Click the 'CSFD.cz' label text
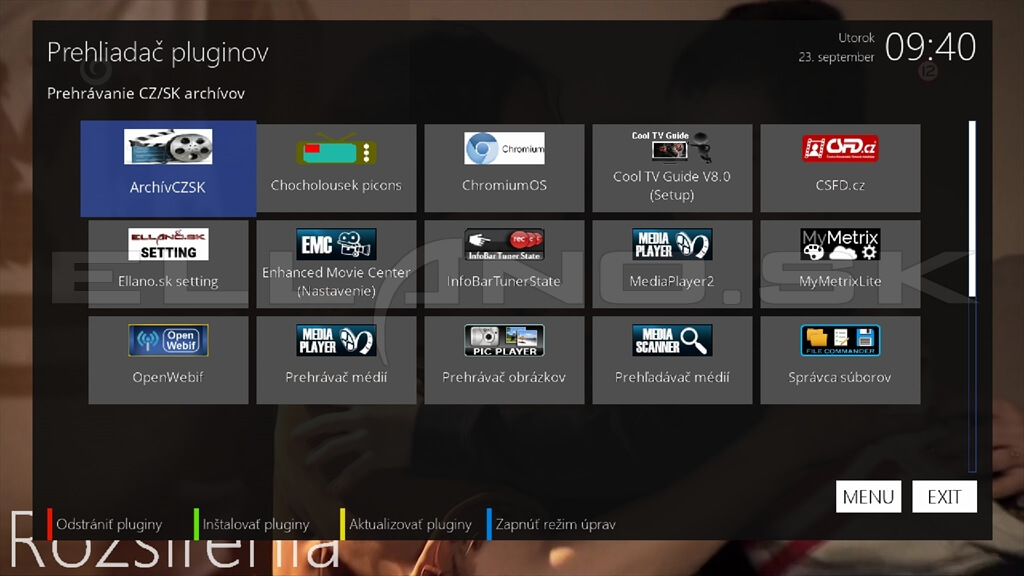Image resolution: width=1024 pixels, height=576 pixels. click(840, 185)
